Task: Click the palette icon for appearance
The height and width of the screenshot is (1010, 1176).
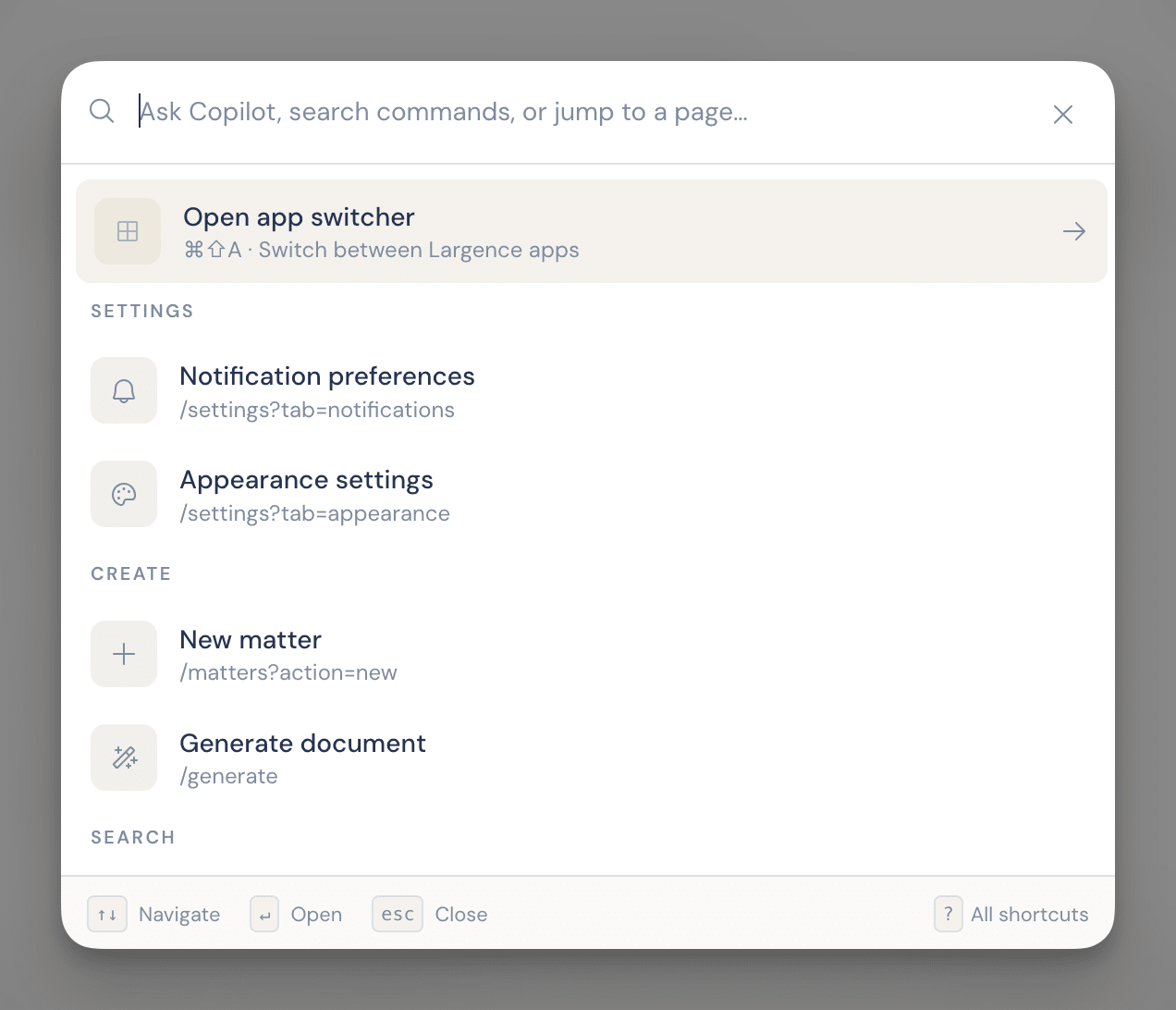Action: (x=124, y=494)
